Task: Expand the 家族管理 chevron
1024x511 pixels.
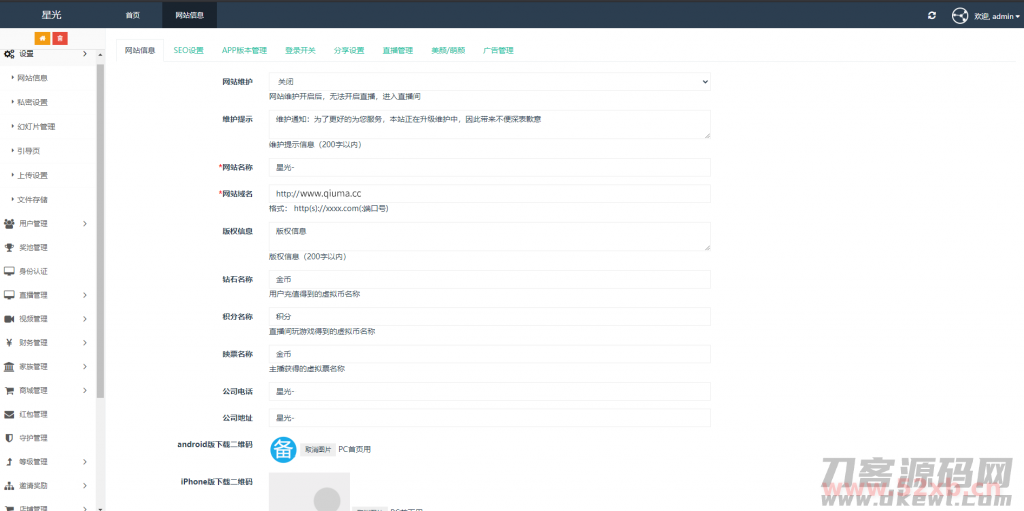Action: coord(85,367)
